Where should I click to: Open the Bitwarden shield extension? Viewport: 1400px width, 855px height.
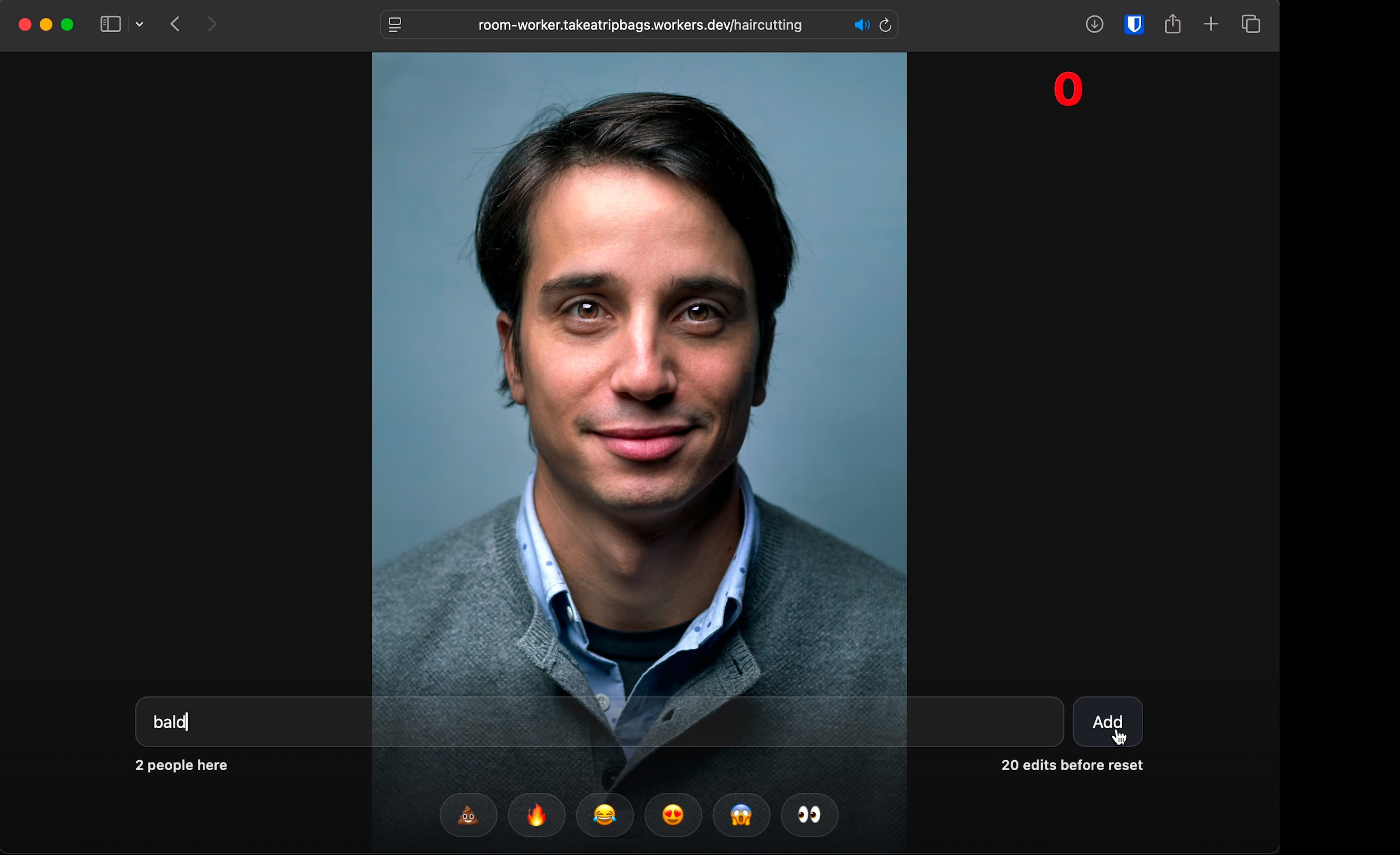point(1133,25)
